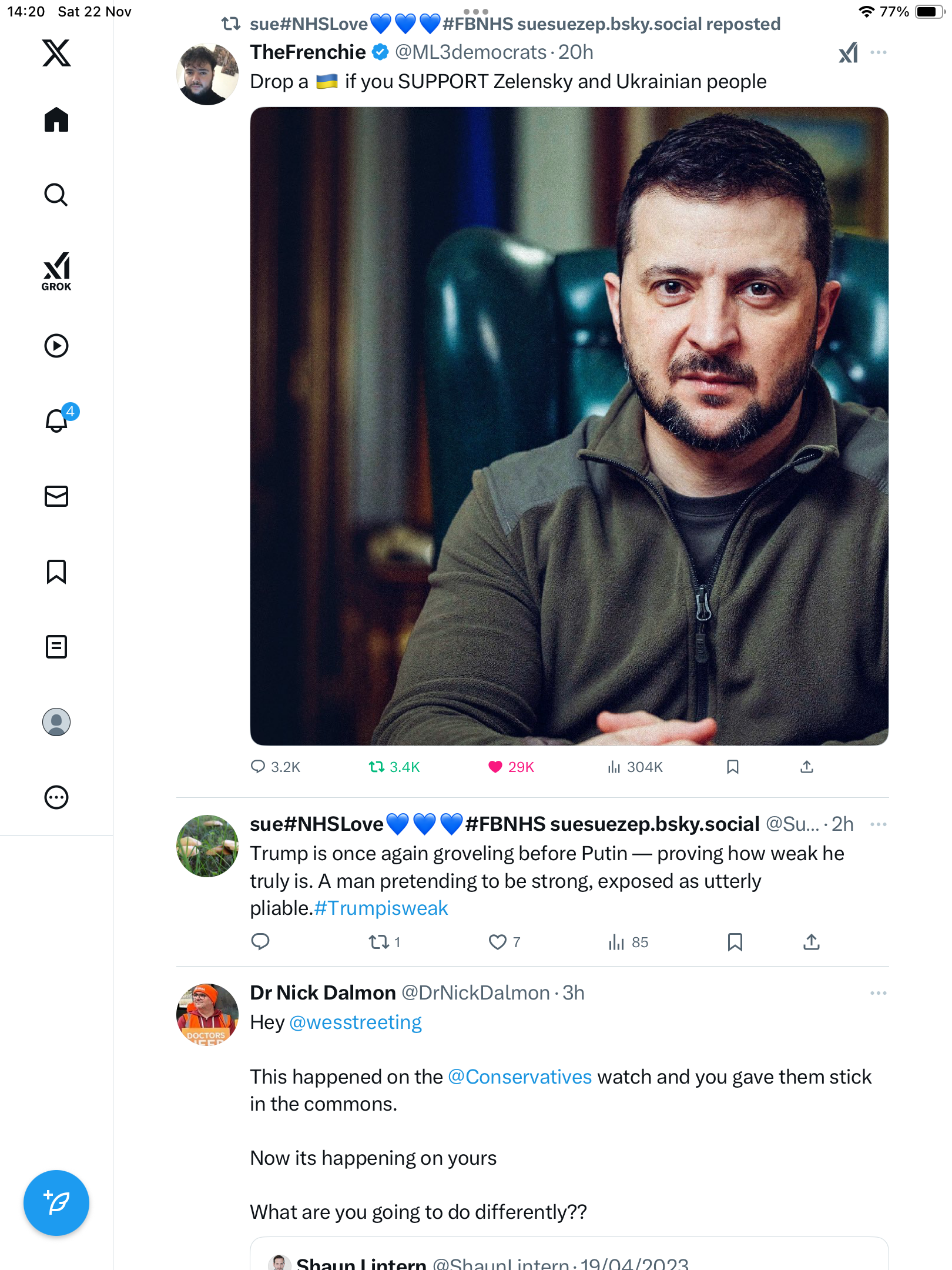Undo repost on TheFrenchie's post
This screenshot has width=952, height=1270.
click(x=377, y=767)
